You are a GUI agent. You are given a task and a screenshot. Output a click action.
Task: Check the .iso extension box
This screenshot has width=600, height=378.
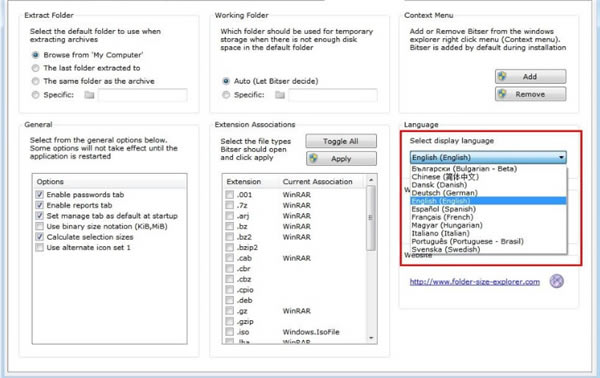click(x=230, y=332)
